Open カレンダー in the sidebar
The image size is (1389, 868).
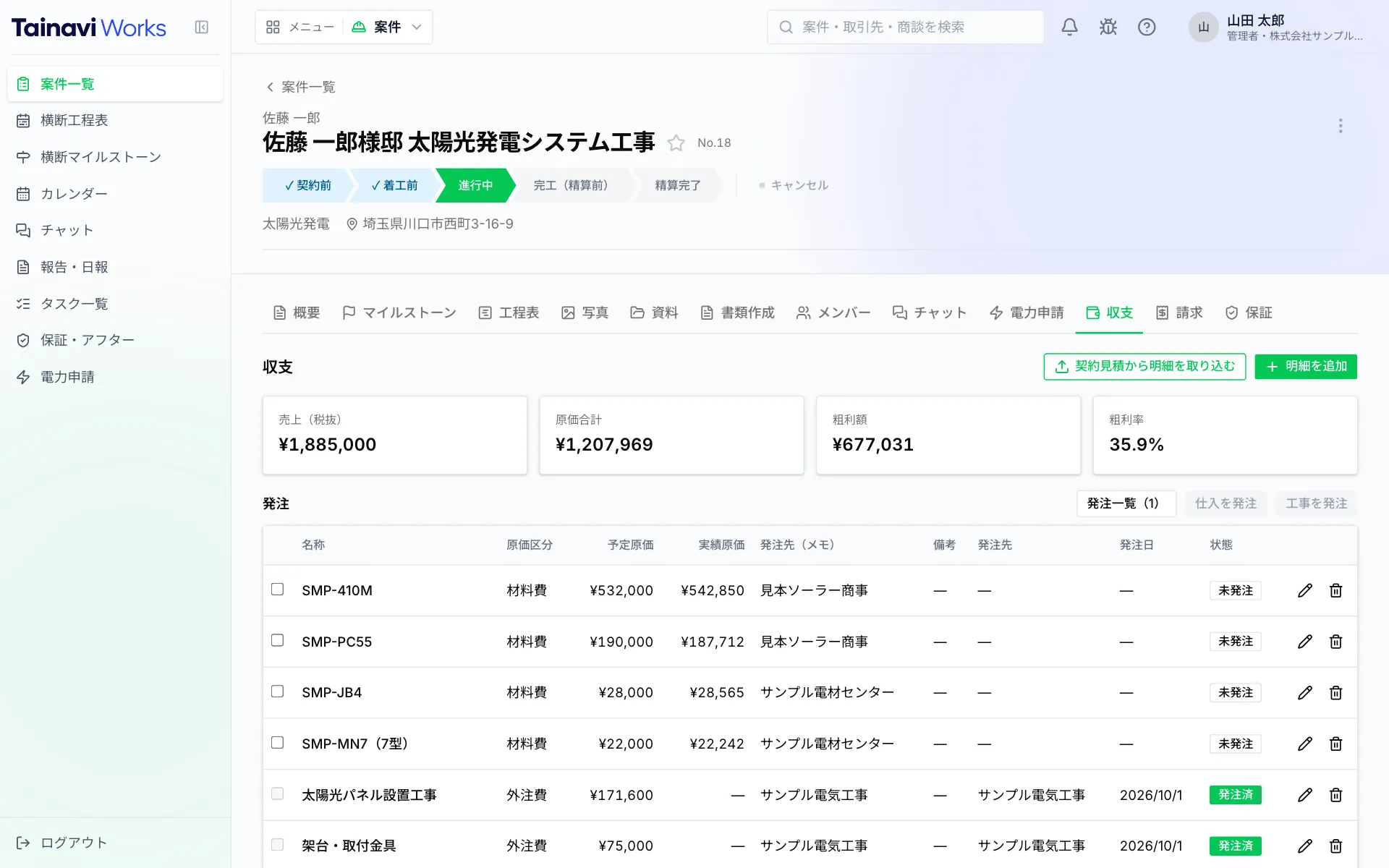point(115,194)
